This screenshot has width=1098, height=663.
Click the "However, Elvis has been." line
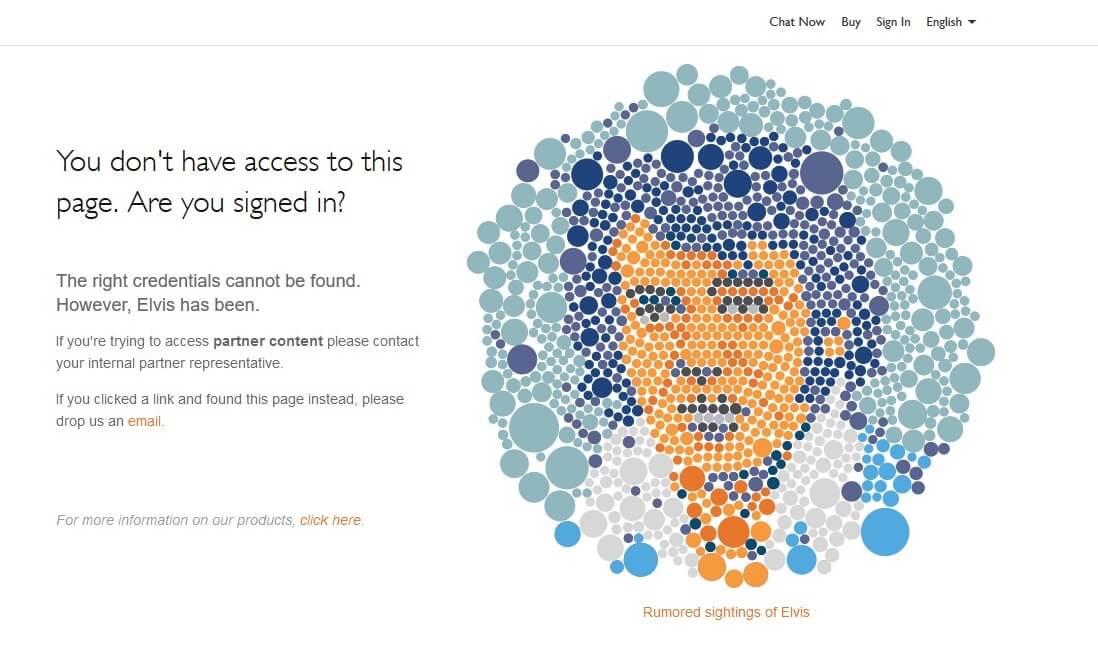157,304
